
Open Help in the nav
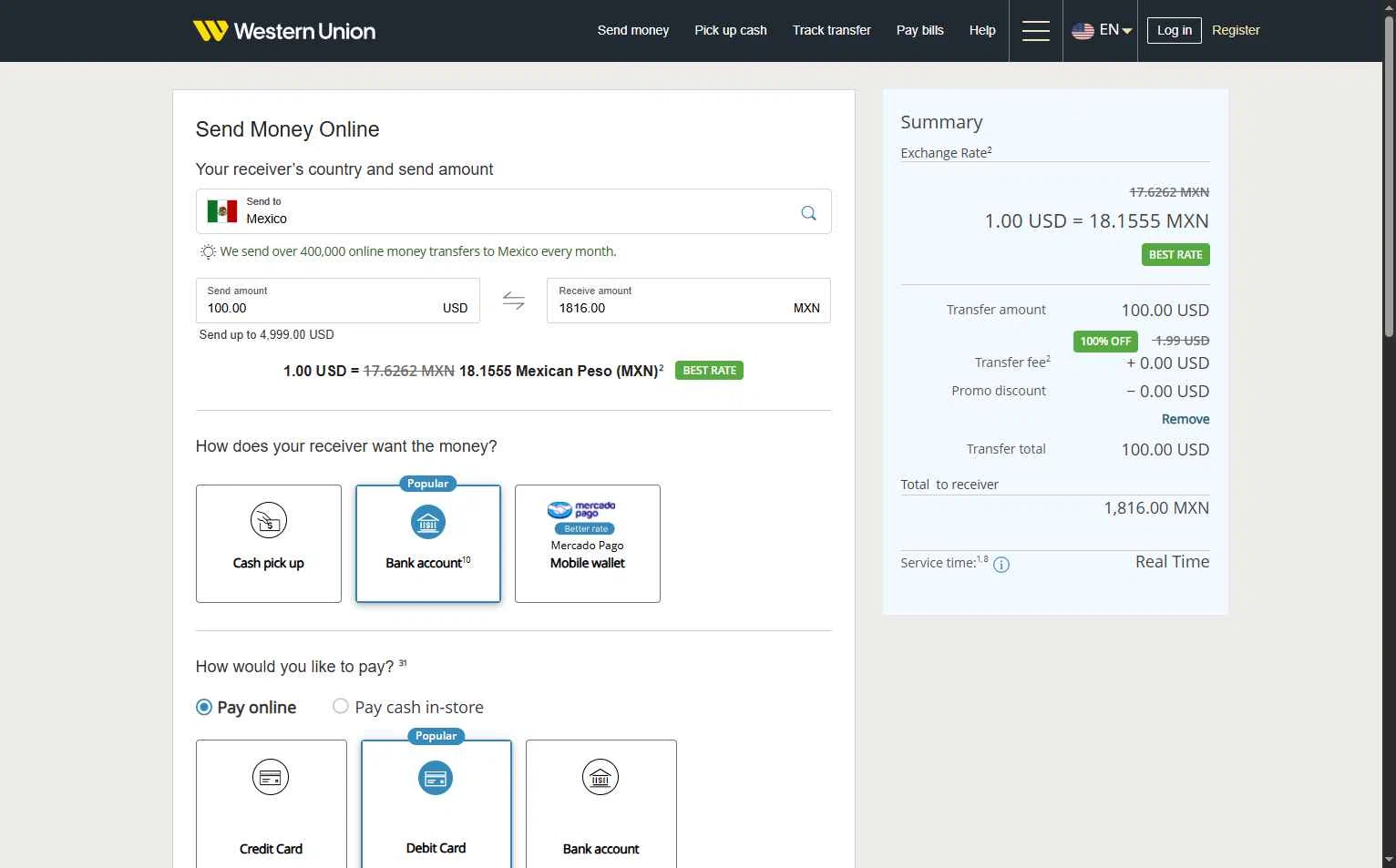[982, 30]
